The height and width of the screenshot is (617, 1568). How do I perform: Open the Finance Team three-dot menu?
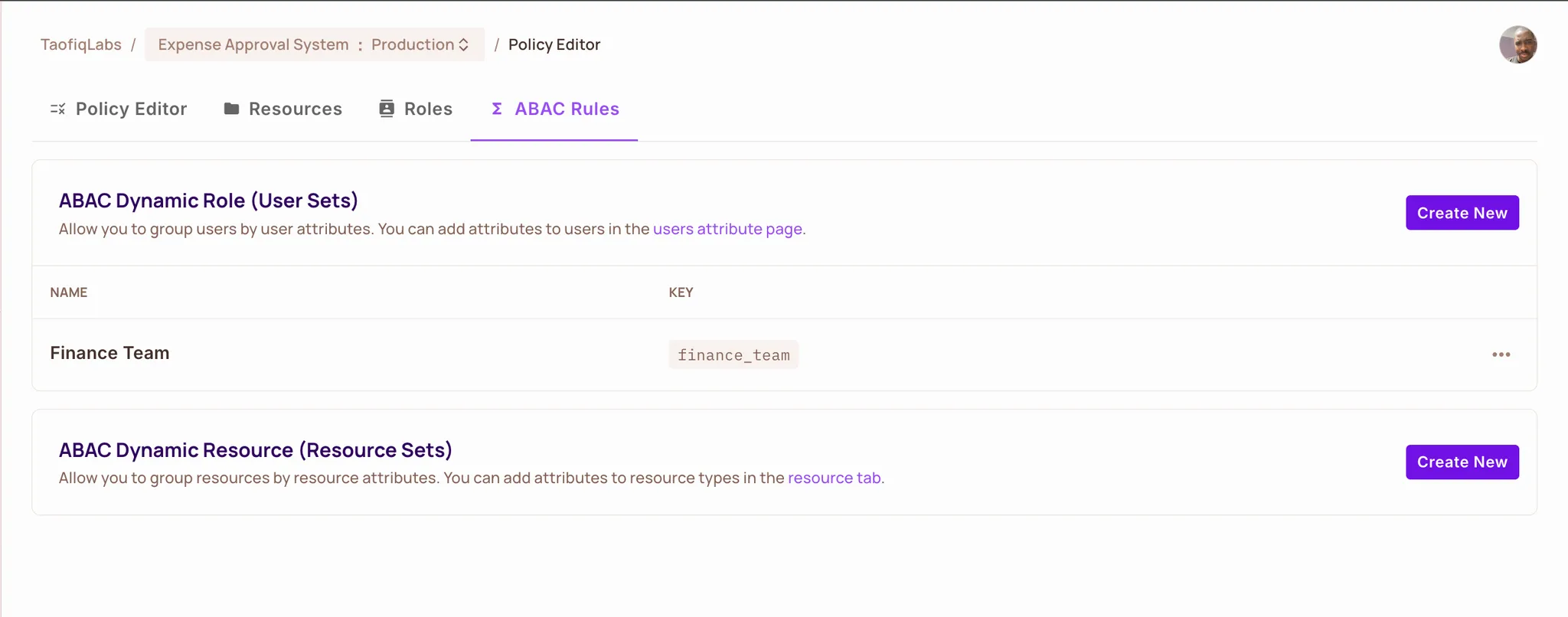(1501, 354)
